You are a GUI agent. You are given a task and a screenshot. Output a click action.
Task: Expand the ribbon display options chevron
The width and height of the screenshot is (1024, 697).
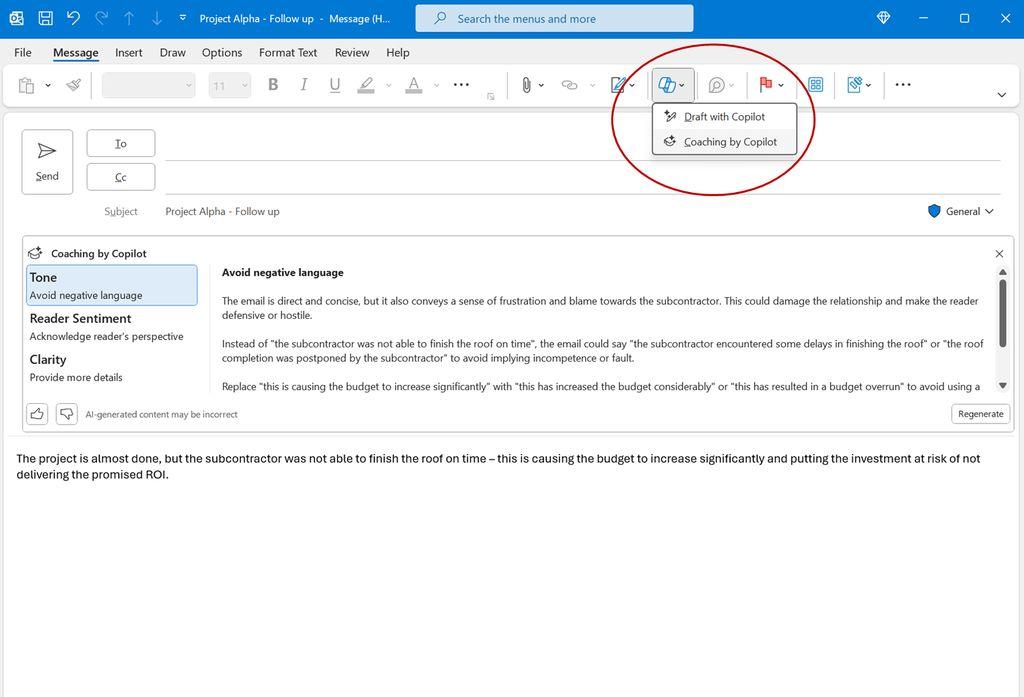pos(1001,95)
